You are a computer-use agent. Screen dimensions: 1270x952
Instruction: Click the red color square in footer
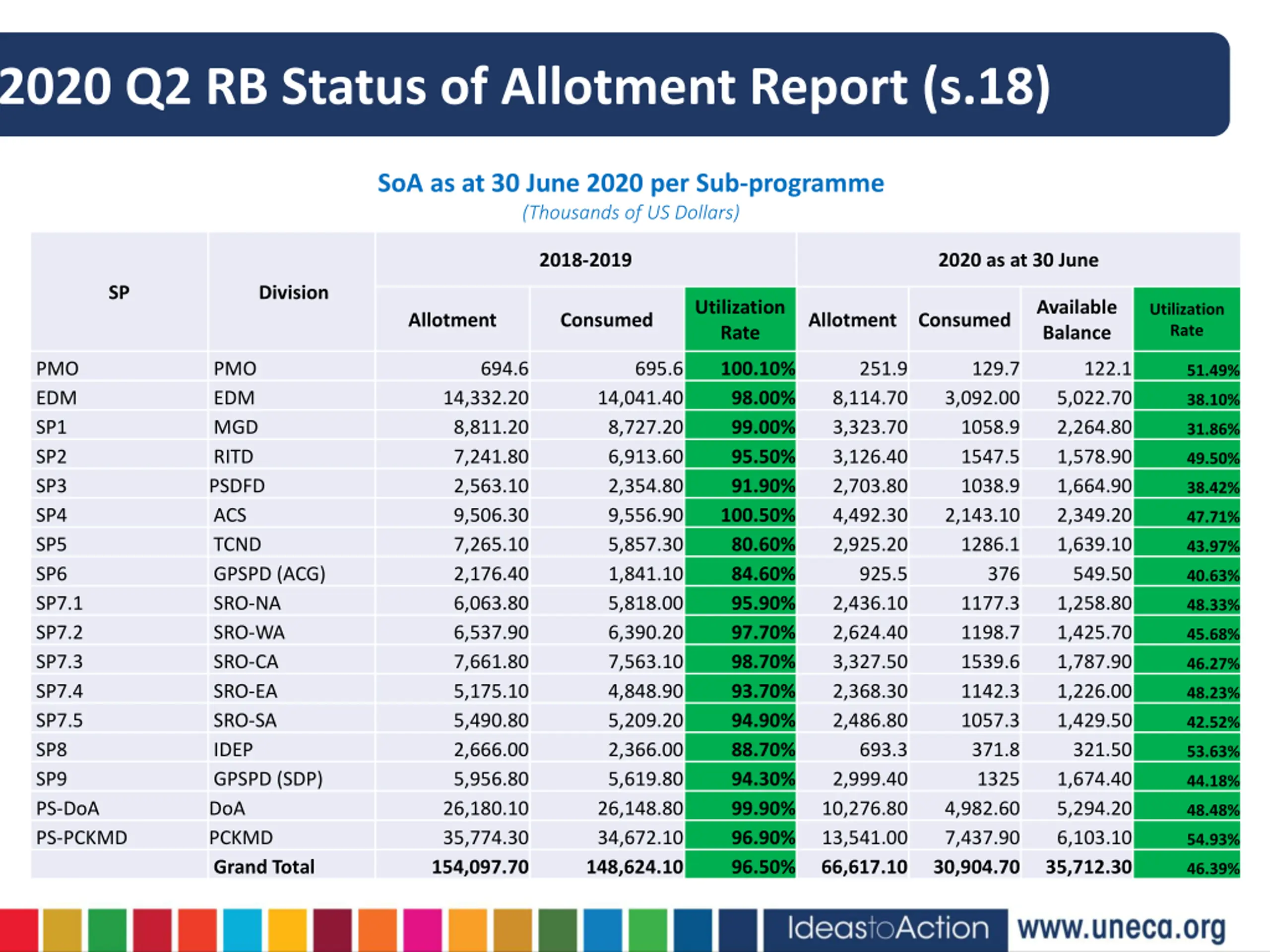pyautogui.click(x=18, y=930)
